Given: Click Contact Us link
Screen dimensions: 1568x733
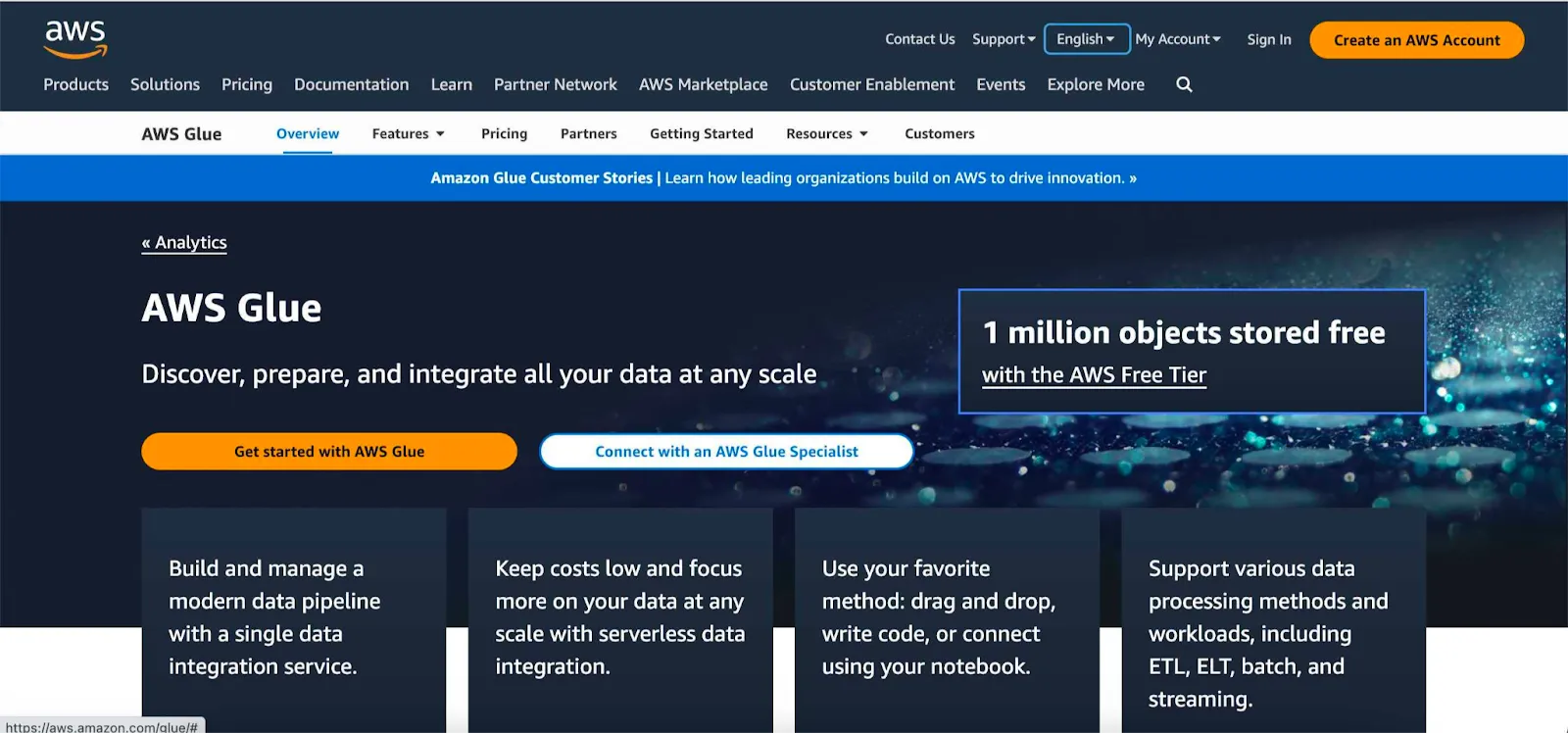Looking at the screenshot, I should point(919,39).
